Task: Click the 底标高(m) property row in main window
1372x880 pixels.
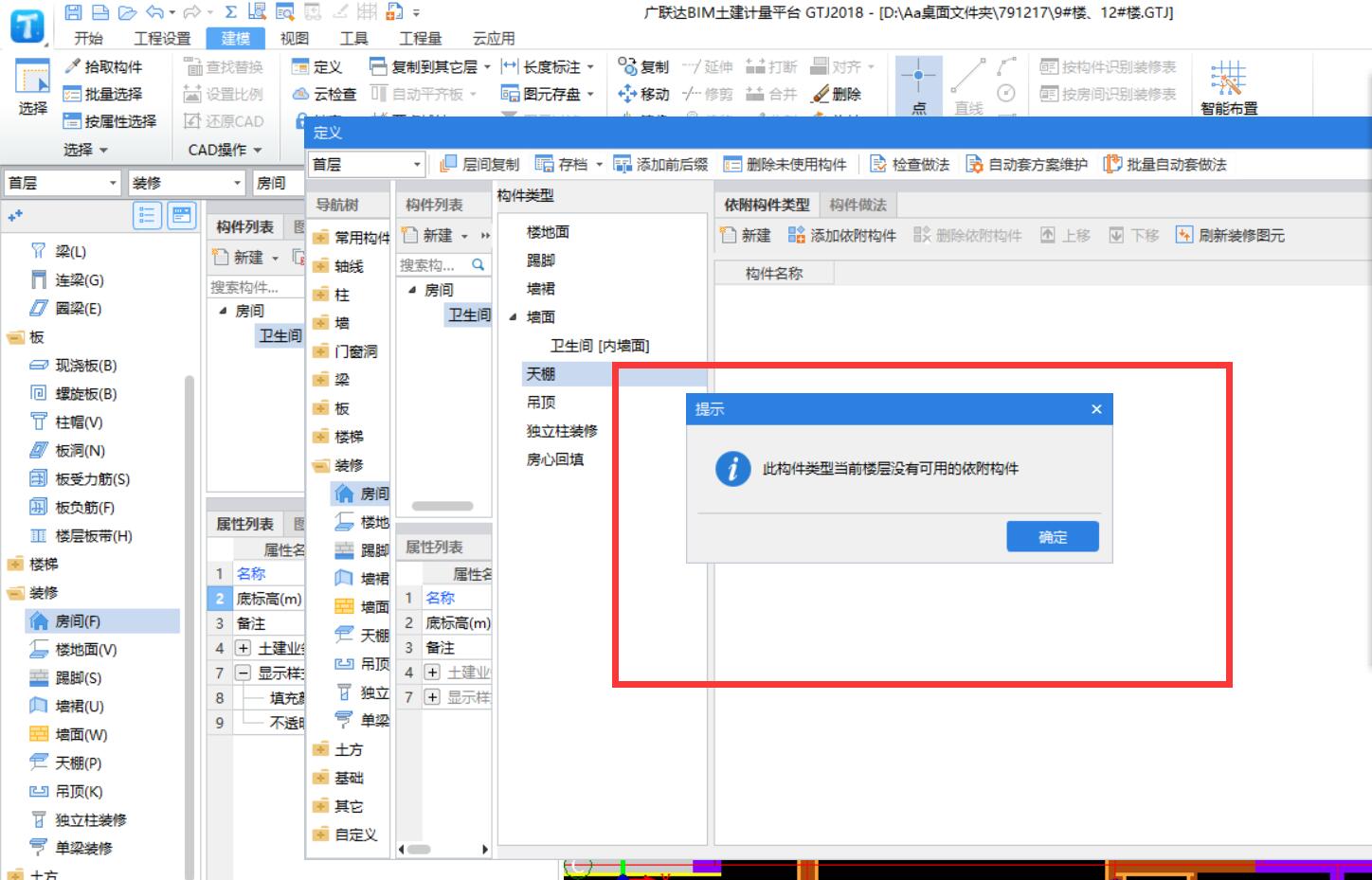Action: click(255, 599)
